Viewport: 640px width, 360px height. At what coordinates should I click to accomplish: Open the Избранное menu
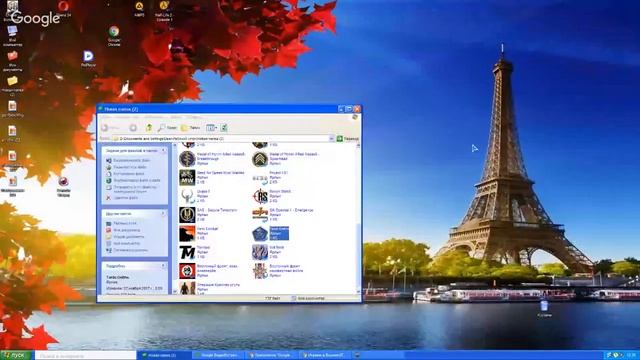pyautogui.click(x=153, y=117)
